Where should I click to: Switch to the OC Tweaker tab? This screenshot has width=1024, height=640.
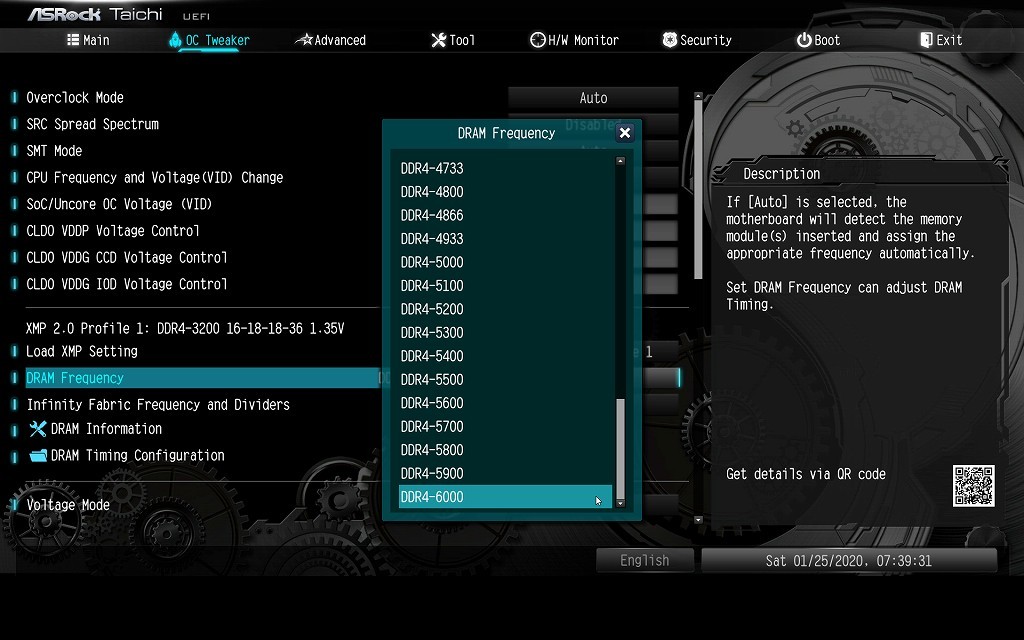click(x=209, y=40)
